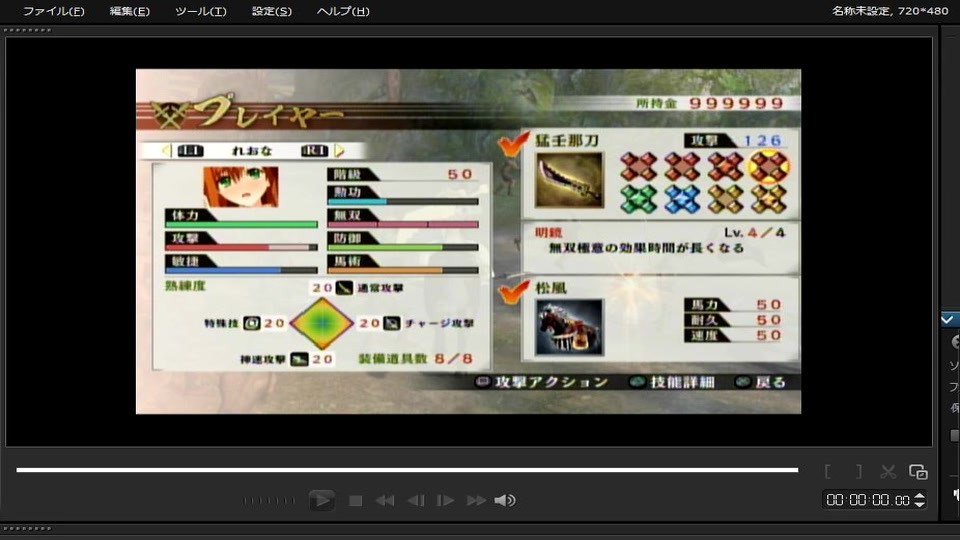Set mark-in with the left bracket icon
This screenshot has height=540, width=960.
pyautogui.click(x=828, y=471)
